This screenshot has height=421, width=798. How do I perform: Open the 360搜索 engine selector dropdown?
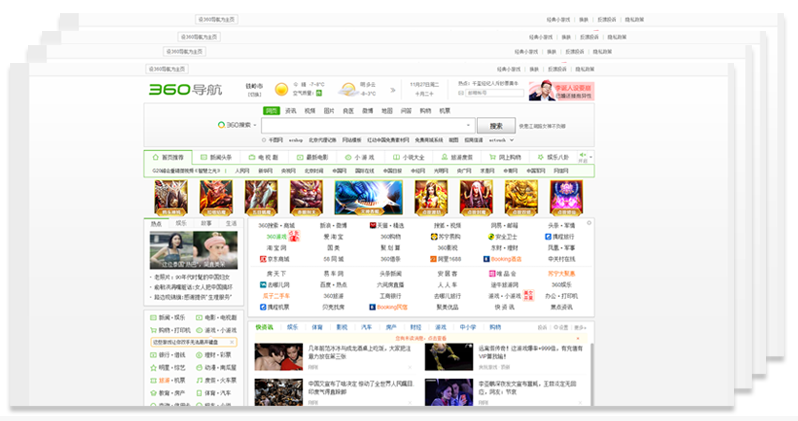point(255,125)
